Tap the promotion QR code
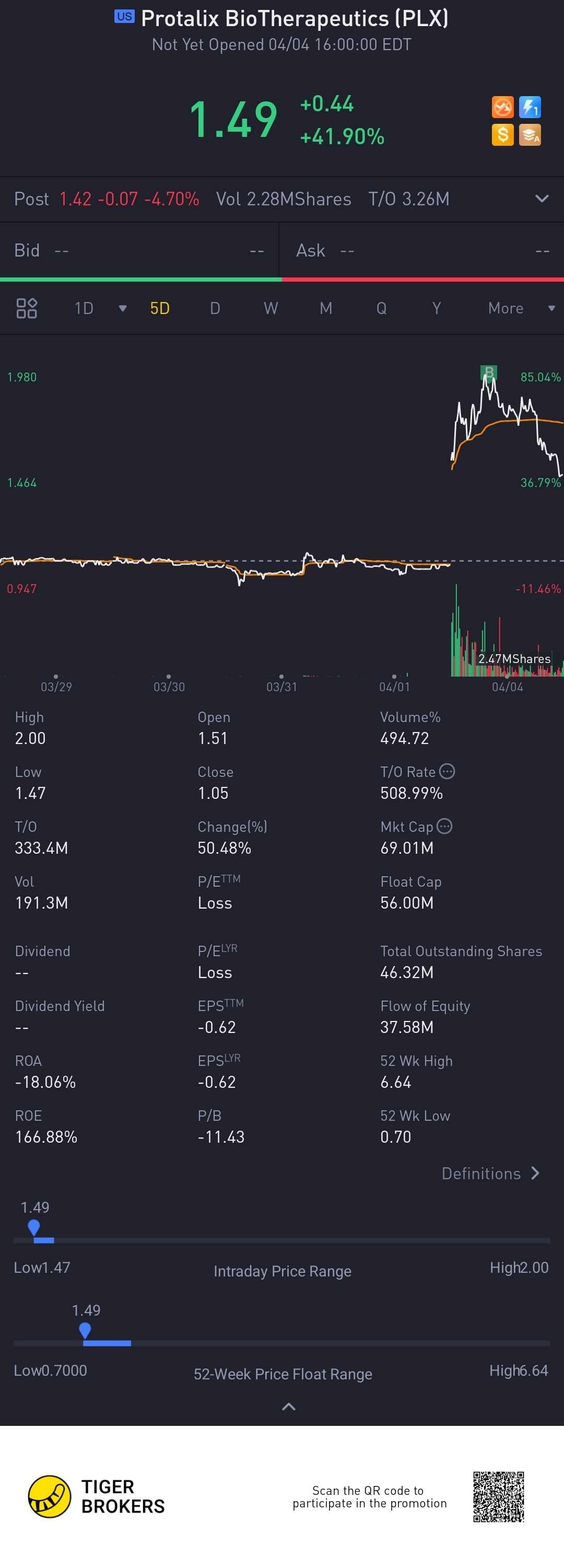 (x=499, y=1497)
